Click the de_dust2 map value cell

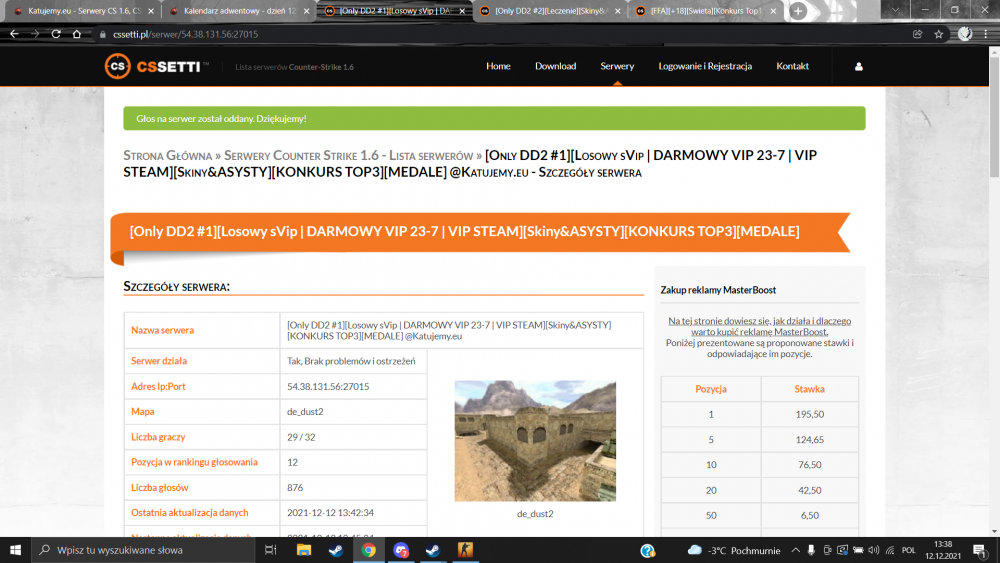(x=353, y=412)
